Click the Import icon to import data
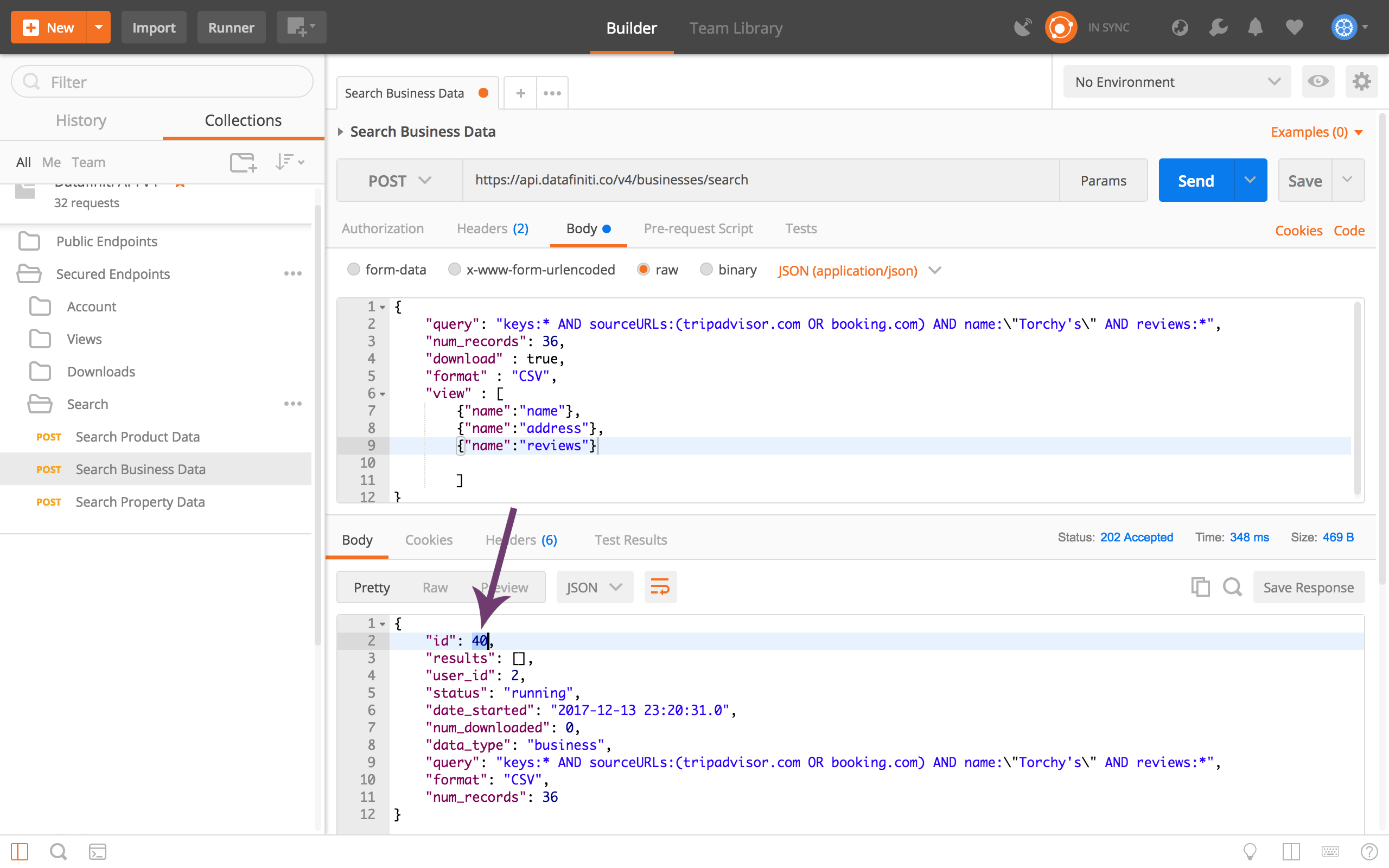1389x868 pixels. click(154, 26)
